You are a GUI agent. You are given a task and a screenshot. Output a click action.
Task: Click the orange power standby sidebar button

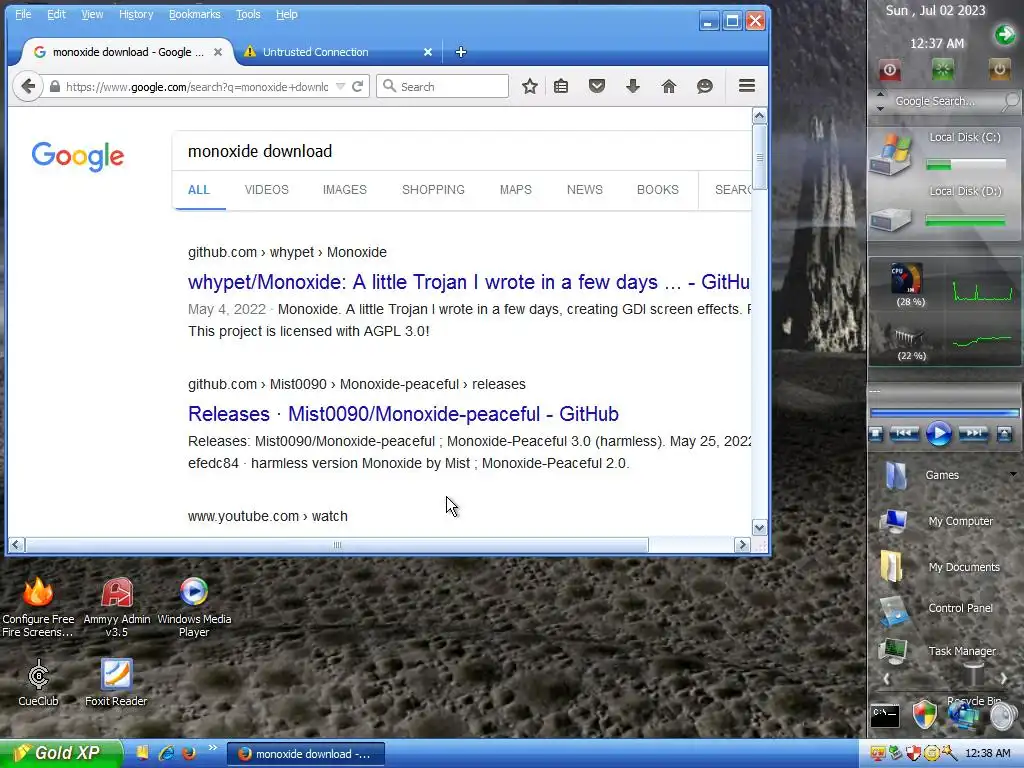click(x=999, y=69)
